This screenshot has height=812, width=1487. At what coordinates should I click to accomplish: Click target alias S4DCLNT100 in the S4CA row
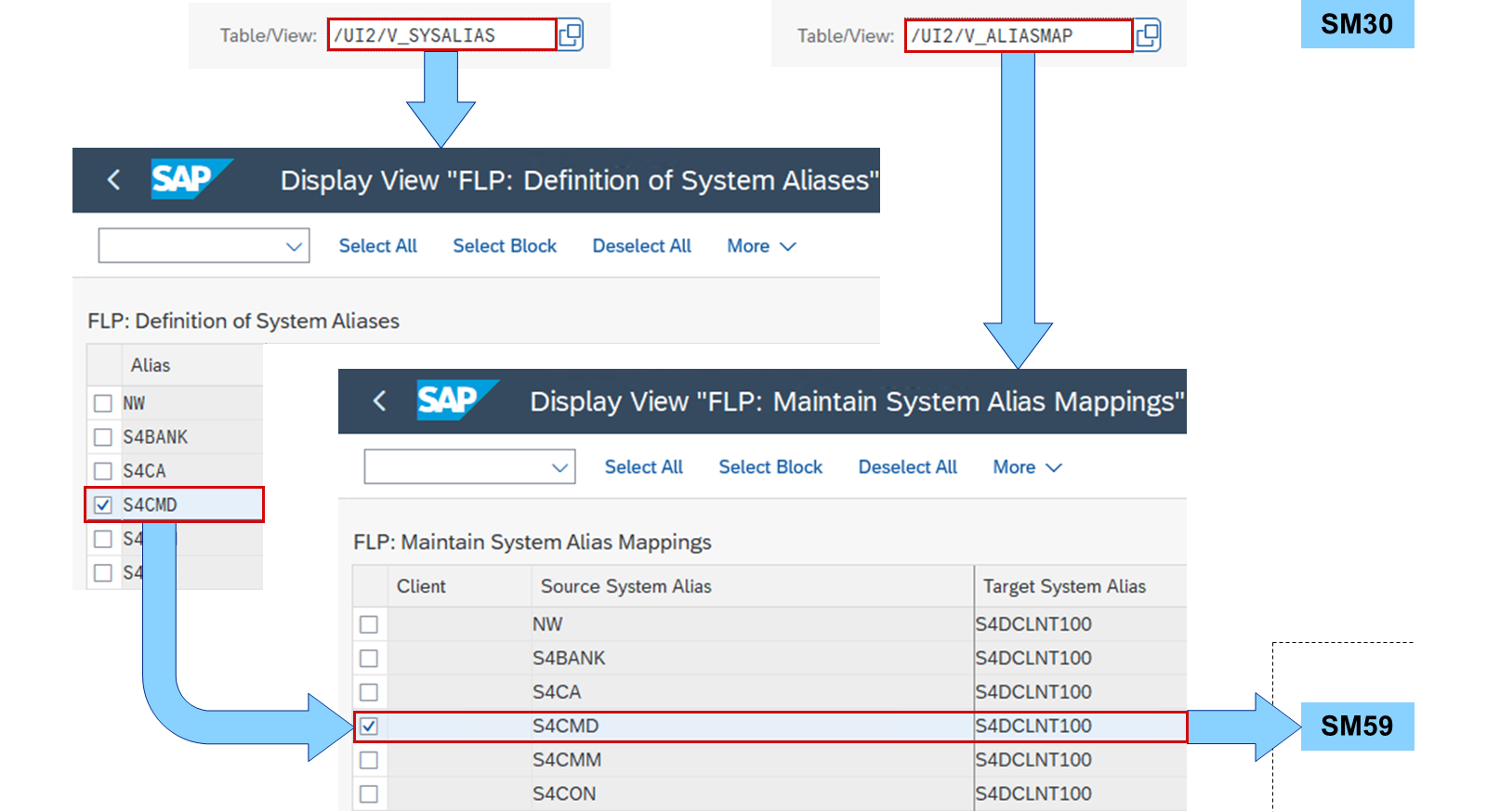click(1033, 692)
